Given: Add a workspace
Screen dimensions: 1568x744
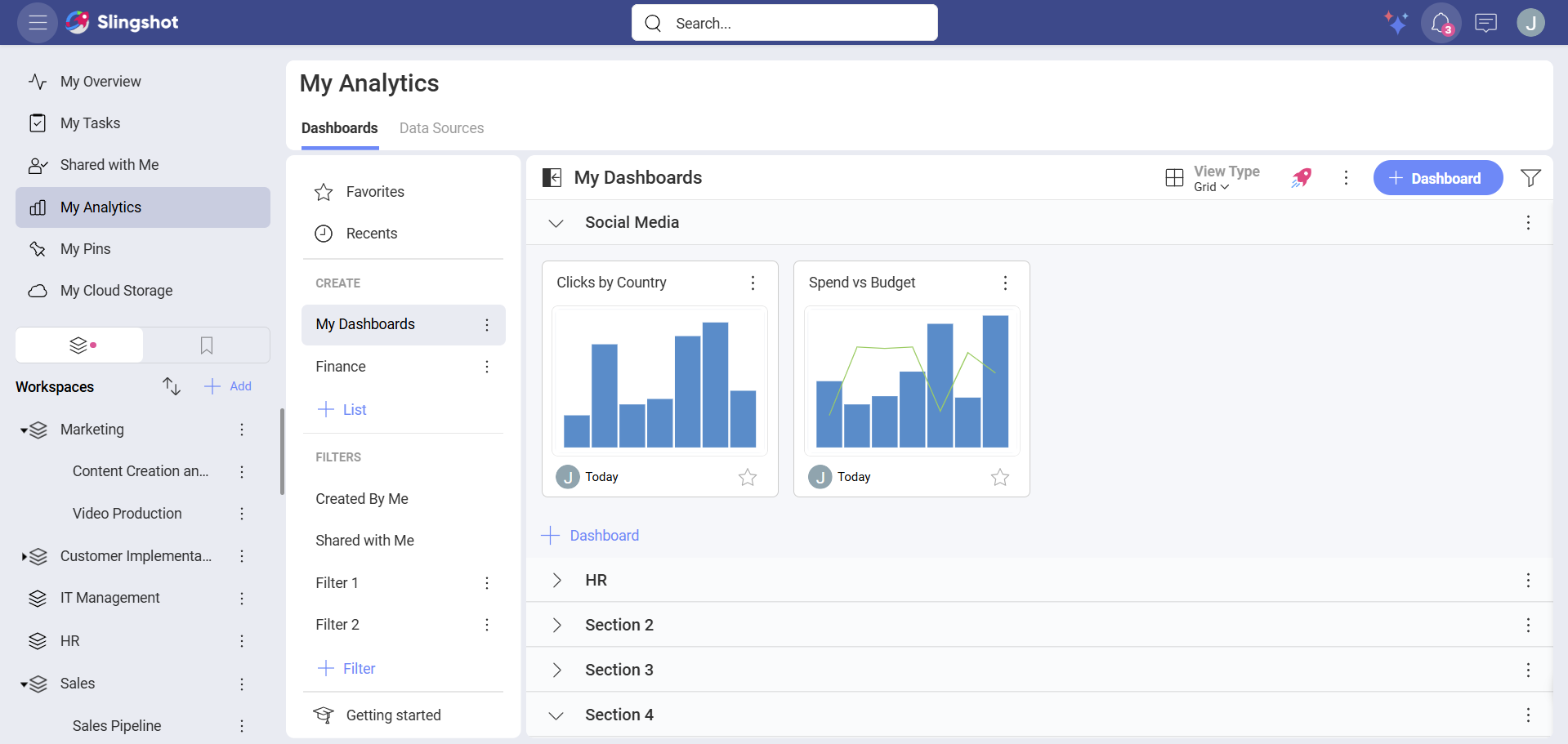Looking at the screenshot, I should (228, 386).
